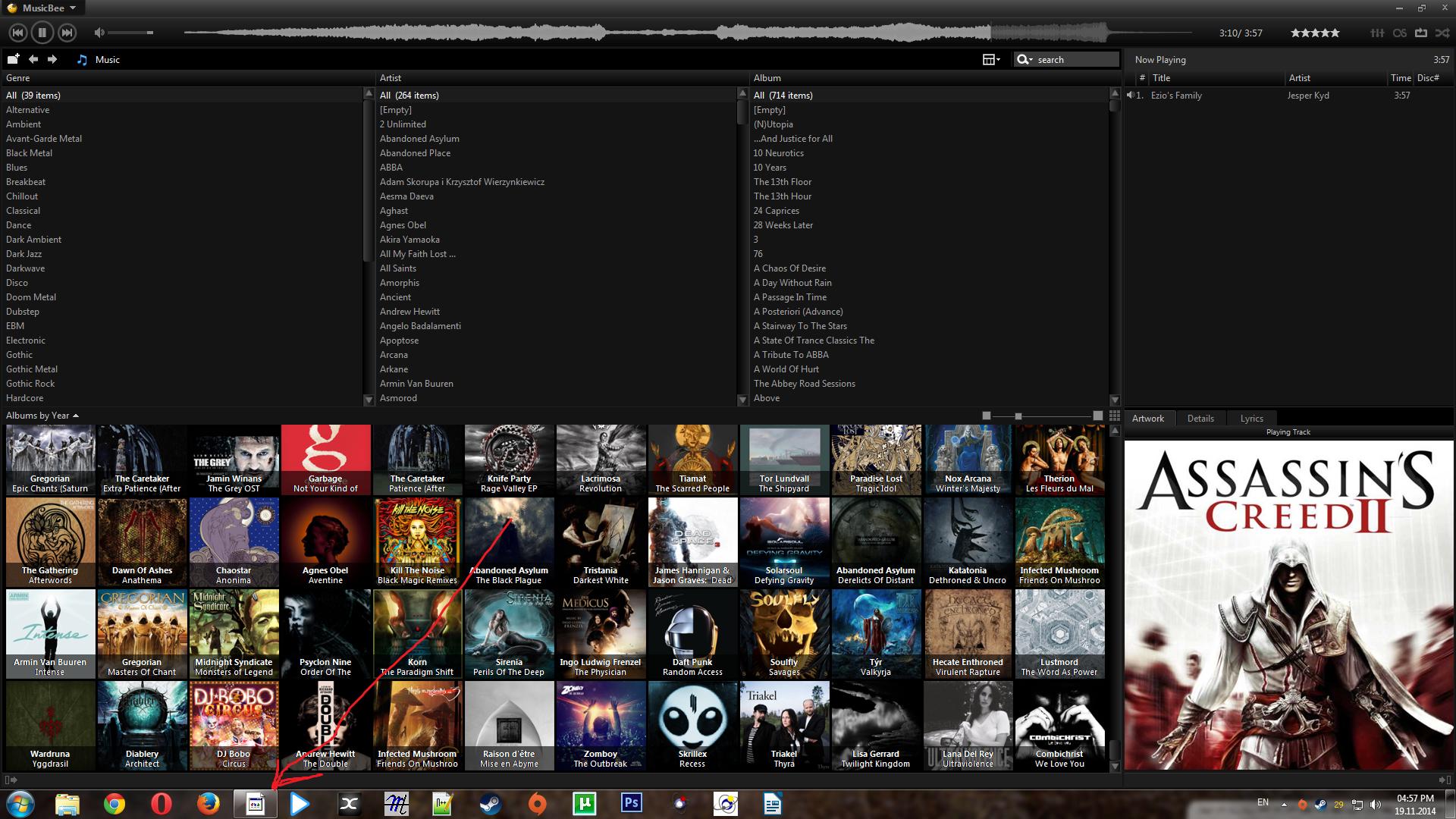This screenshot has height=819, width=1456.
Task: Toggle Last.fm scrobbling icon
Action: (1400, 33)
